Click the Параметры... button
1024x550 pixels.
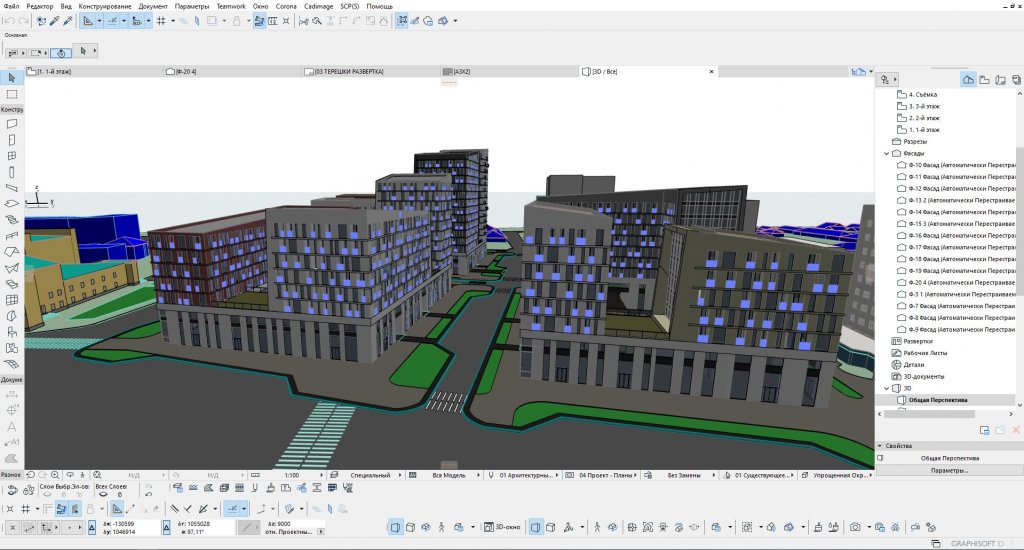pos(949,470)
